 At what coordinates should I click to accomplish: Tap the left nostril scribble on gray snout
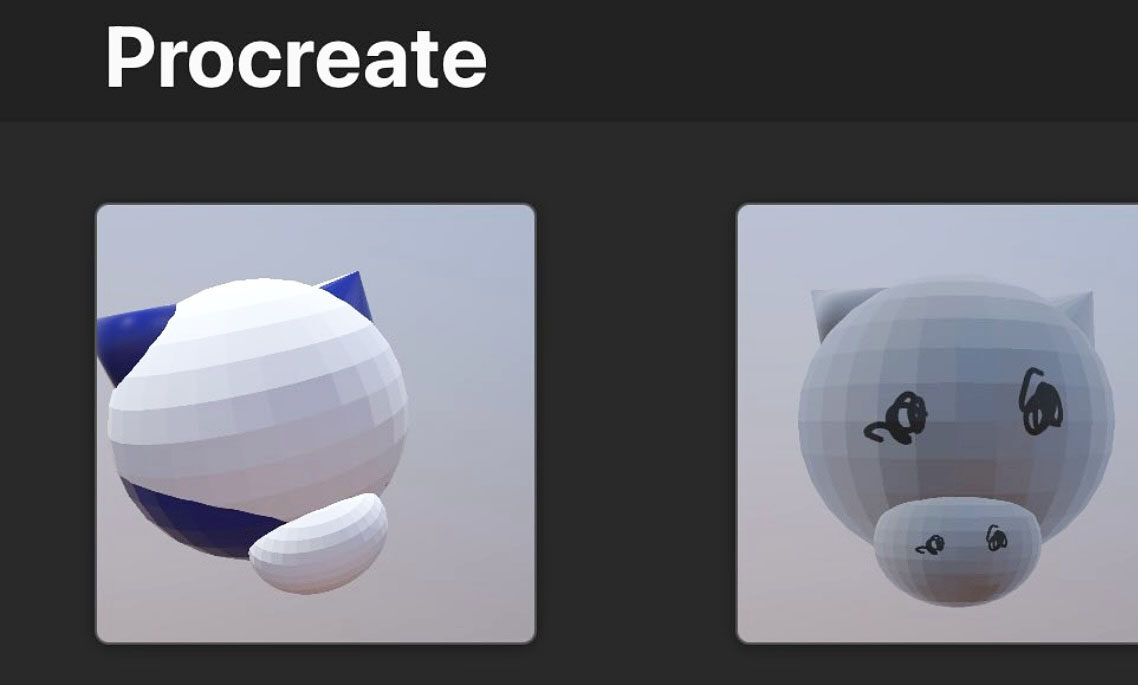pyautogui.click(x=930, y=545)
